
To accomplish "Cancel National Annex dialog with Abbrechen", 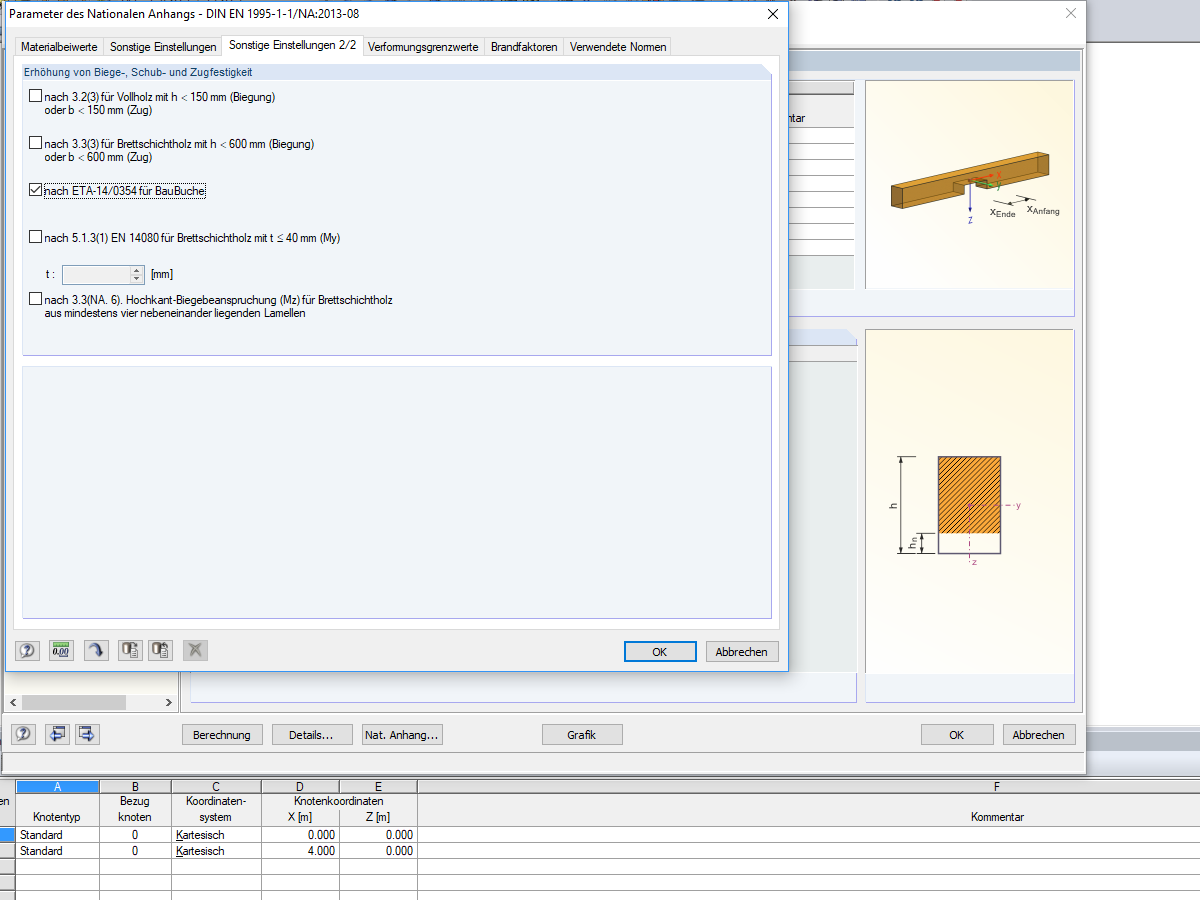I will (x=742, y=651).
